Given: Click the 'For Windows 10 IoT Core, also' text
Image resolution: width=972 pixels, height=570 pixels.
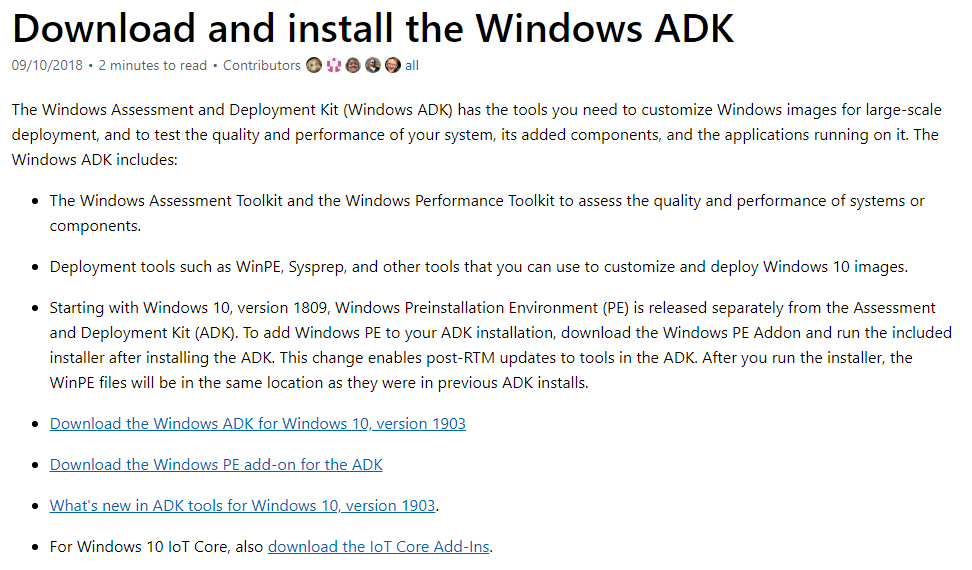Looking at the screenshot, I should [x=156, y=546].
